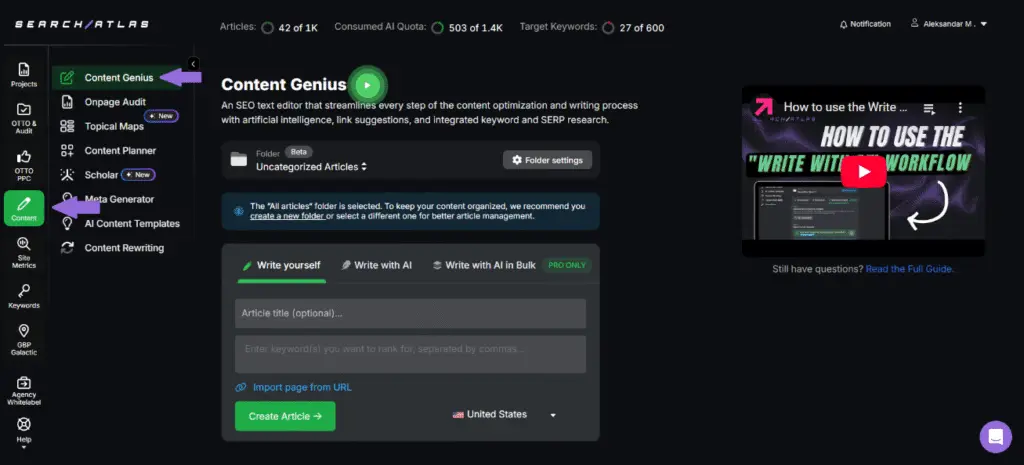Switch to the Write with AI tab
Image resolution: width=1024 pixels, height=465 pixels.
tap(376, 265)
